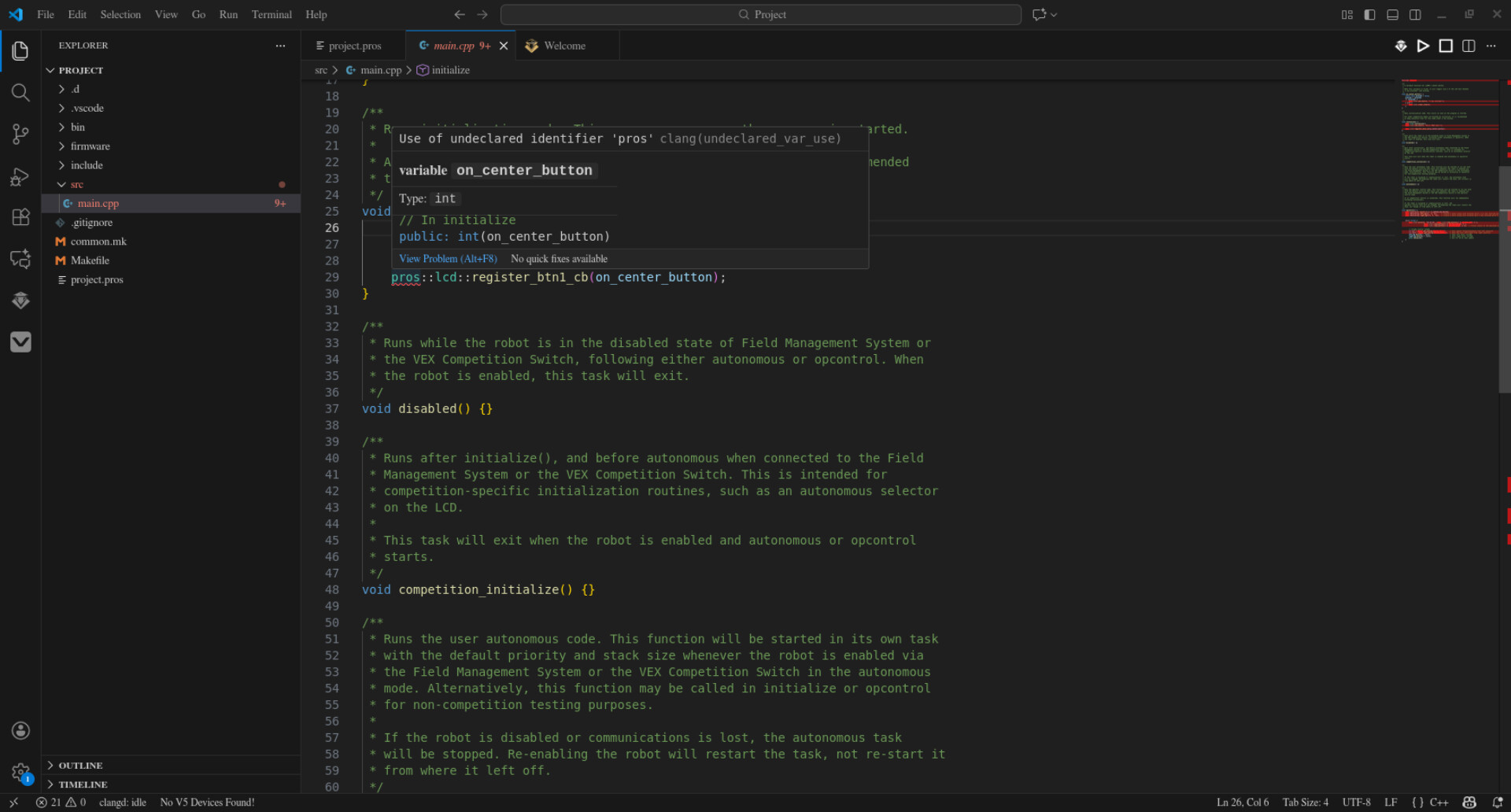Expand the OUTLINE section
The image size is (1511, 812).
[x=80, y=766]
